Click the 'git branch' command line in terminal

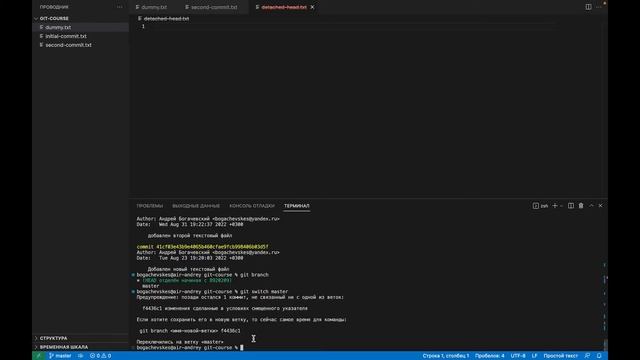202,275
